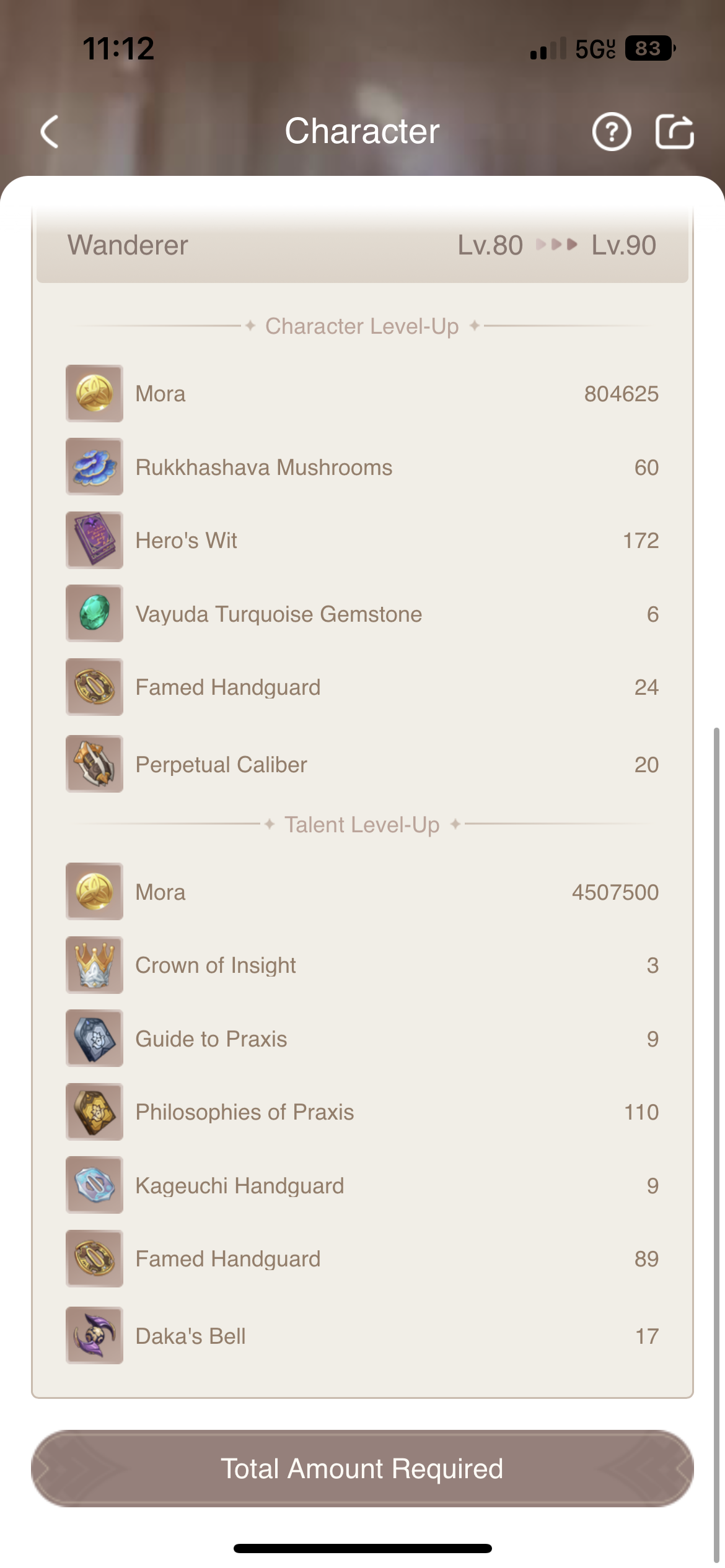The image size is (725, 1568).
Task: Select the Daka's Bell icon
Action: point(94,1336)
